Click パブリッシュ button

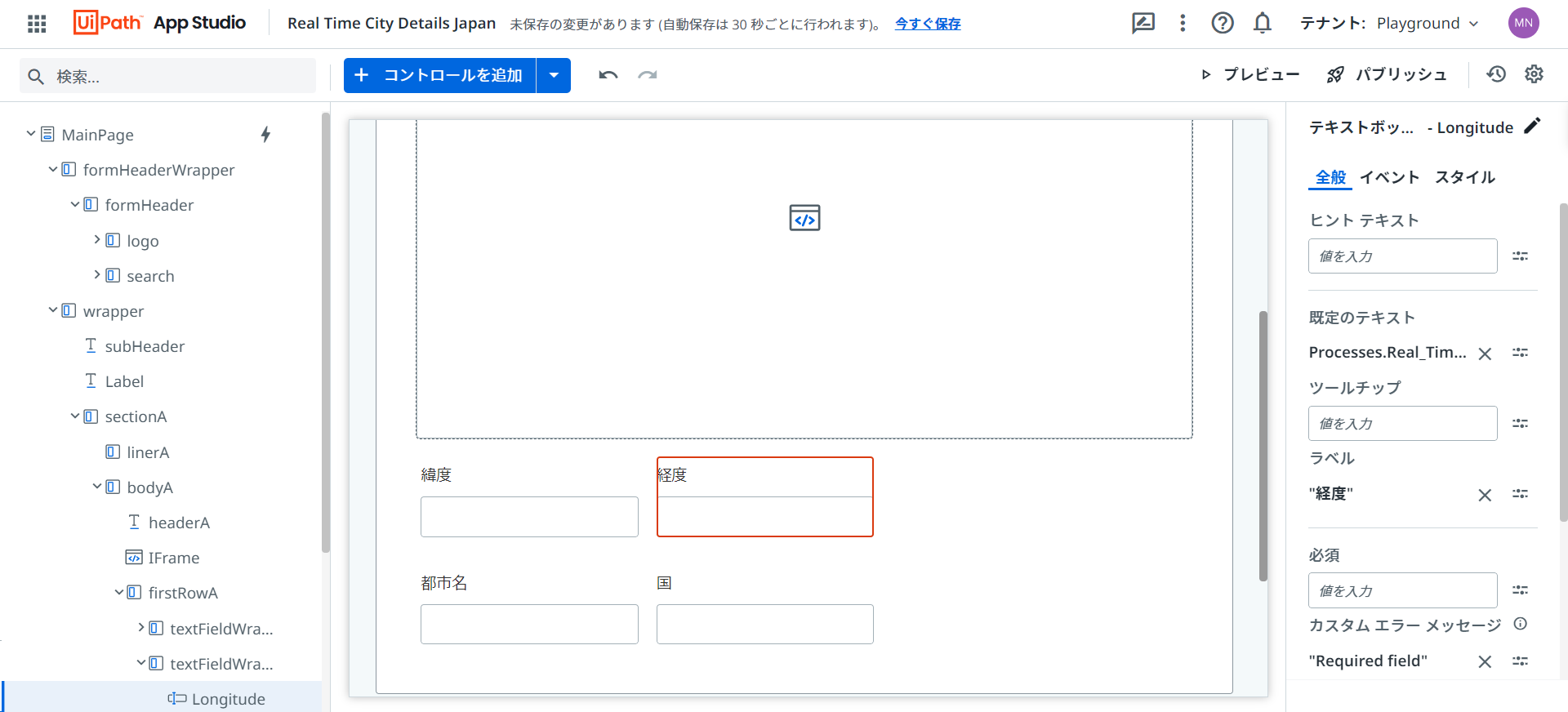click(1387, 75)
